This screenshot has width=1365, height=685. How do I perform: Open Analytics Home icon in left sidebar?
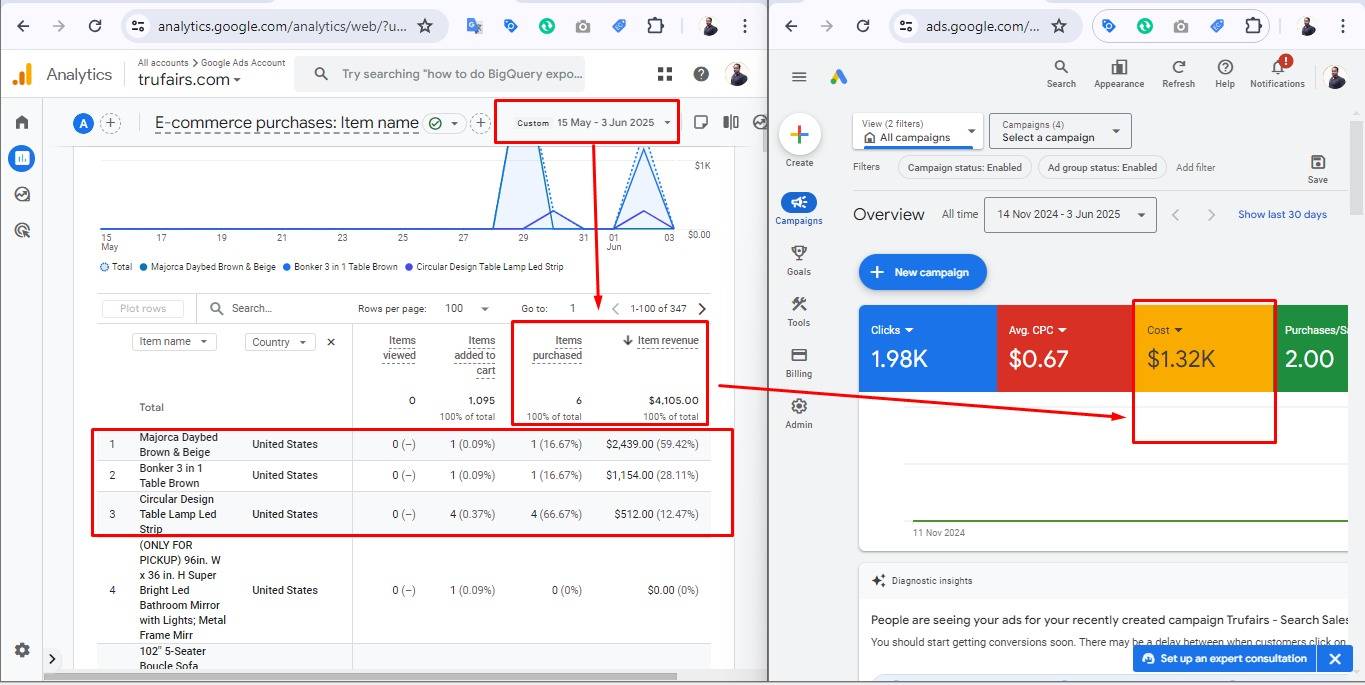coord(22,122)
